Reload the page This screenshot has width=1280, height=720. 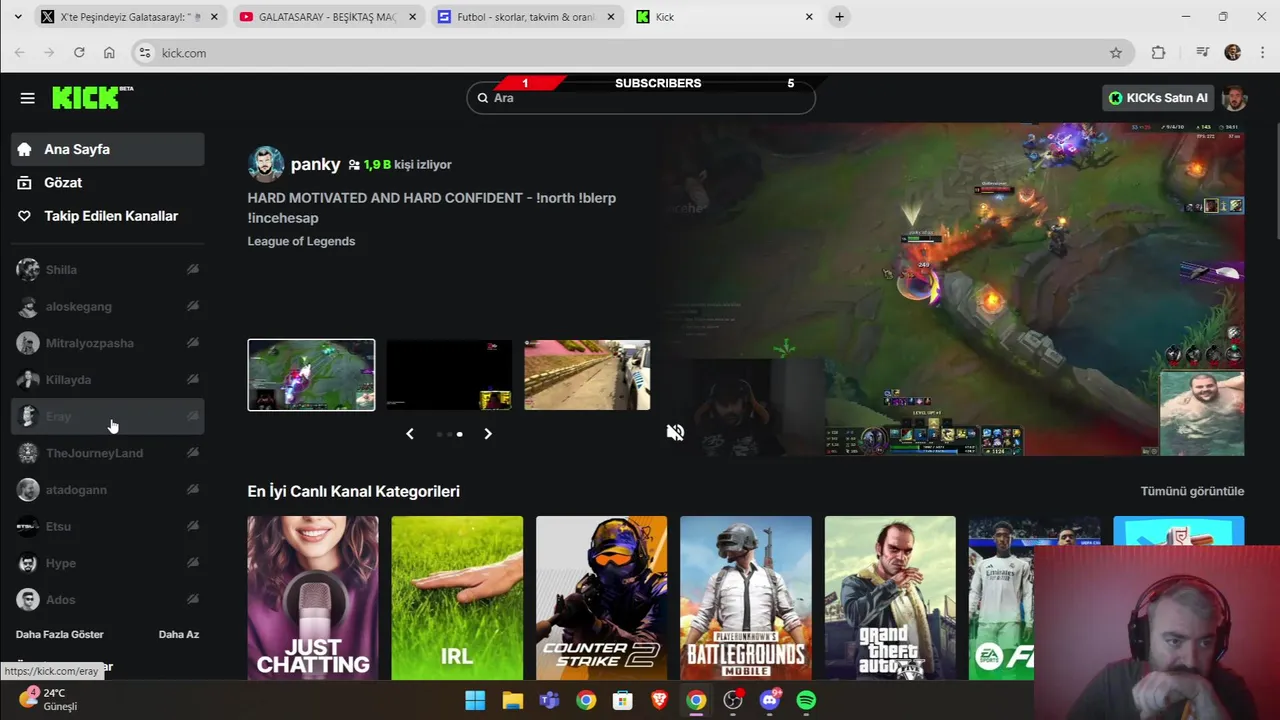79,53
